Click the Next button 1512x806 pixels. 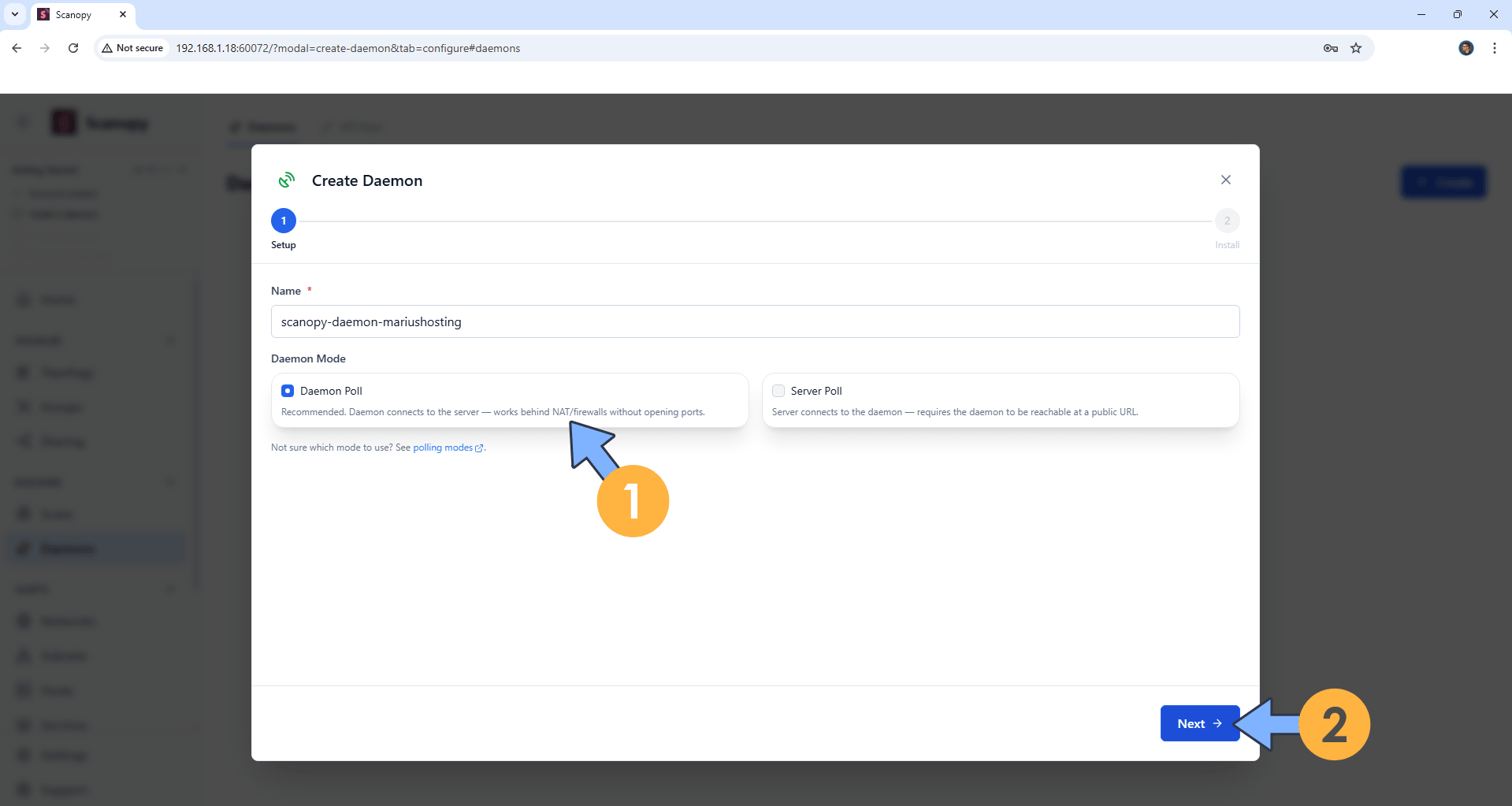click(1198, 722)
